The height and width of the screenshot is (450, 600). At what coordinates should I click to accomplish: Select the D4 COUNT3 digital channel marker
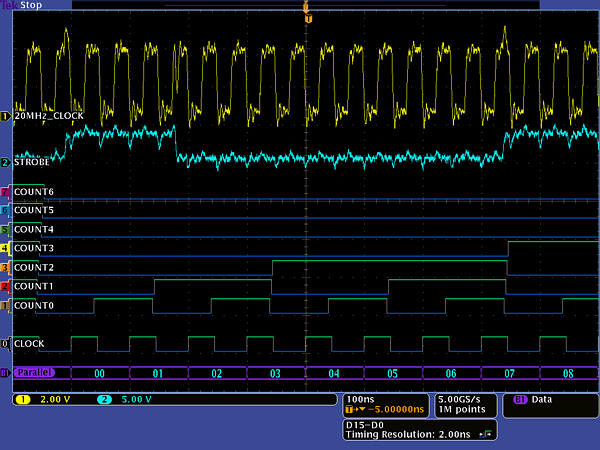tap(5, 248)
